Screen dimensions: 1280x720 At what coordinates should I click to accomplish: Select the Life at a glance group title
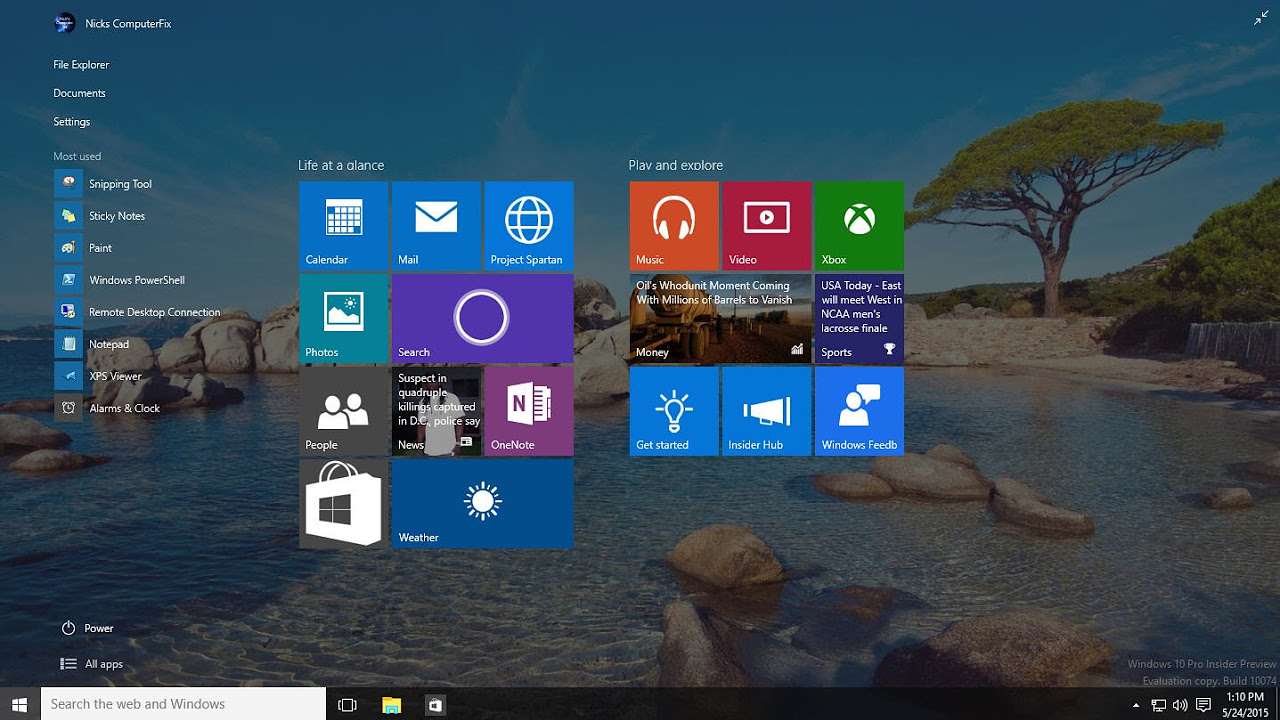[341, 165]
